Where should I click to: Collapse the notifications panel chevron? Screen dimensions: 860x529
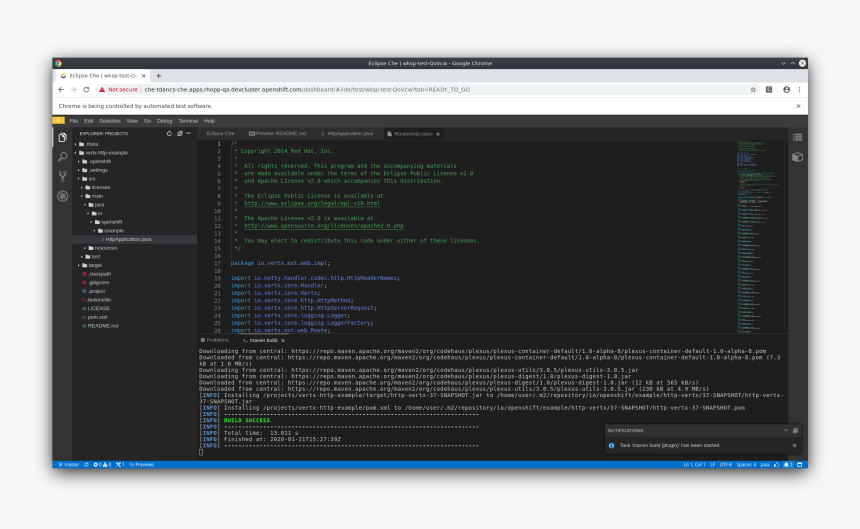coord(786,431)
